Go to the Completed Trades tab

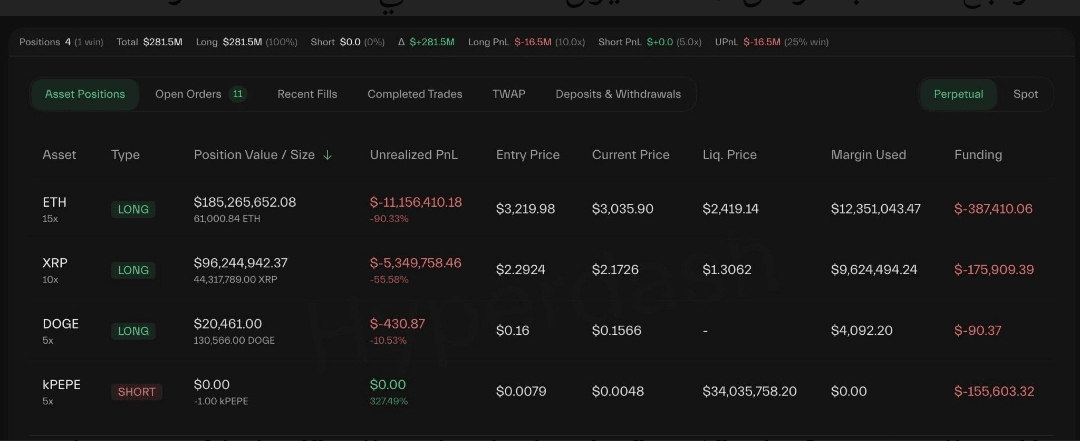point(414,94)
